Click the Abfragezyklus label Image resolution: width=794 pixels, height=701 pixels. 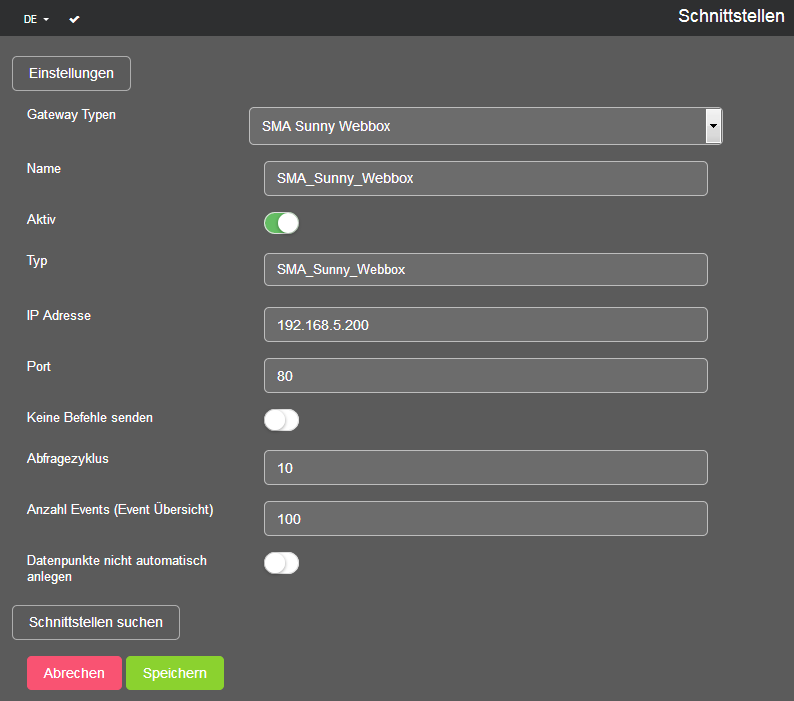(x=68, y=459)
